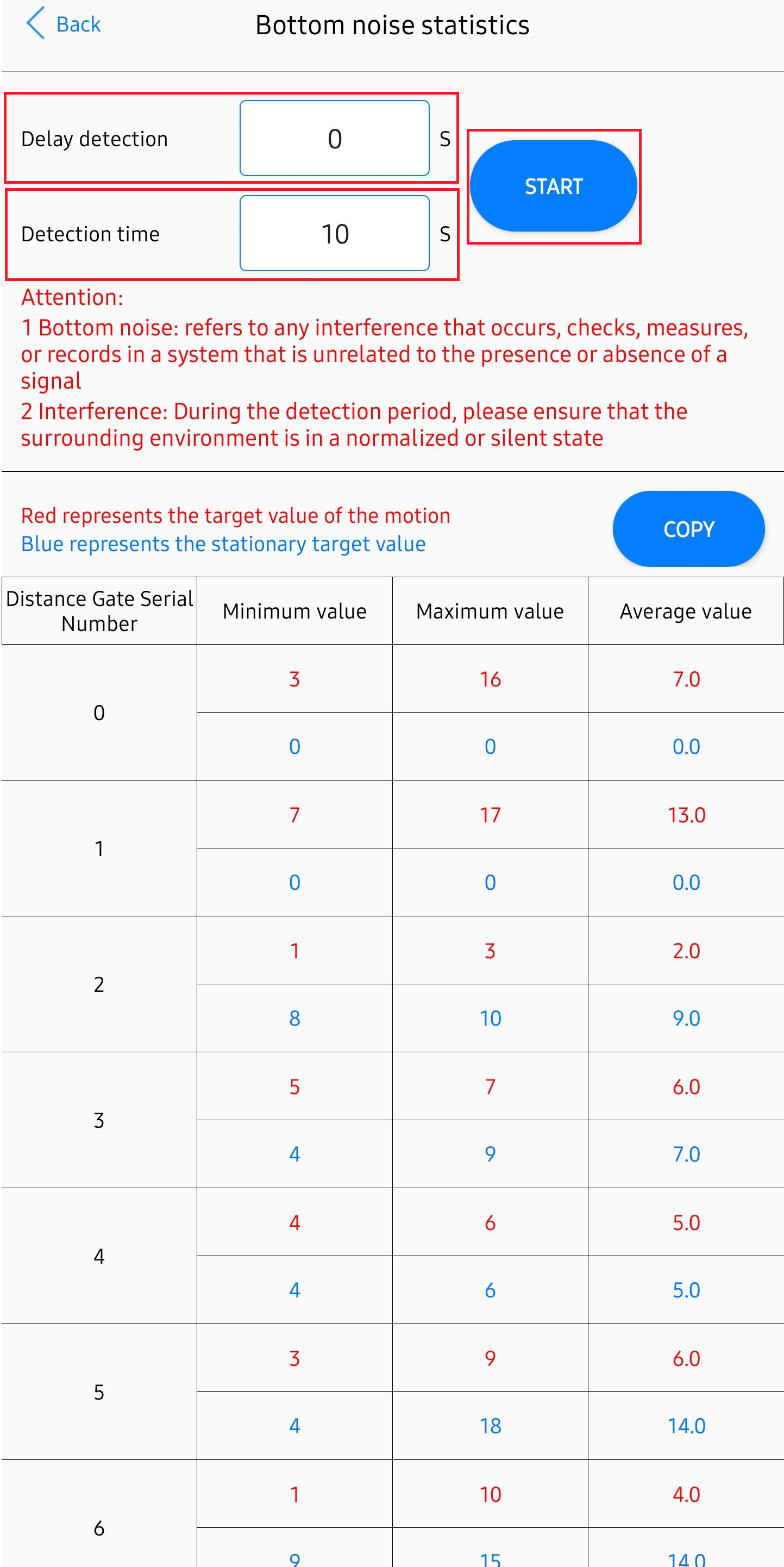Click the Detection time input field

[x=335, y=234]
